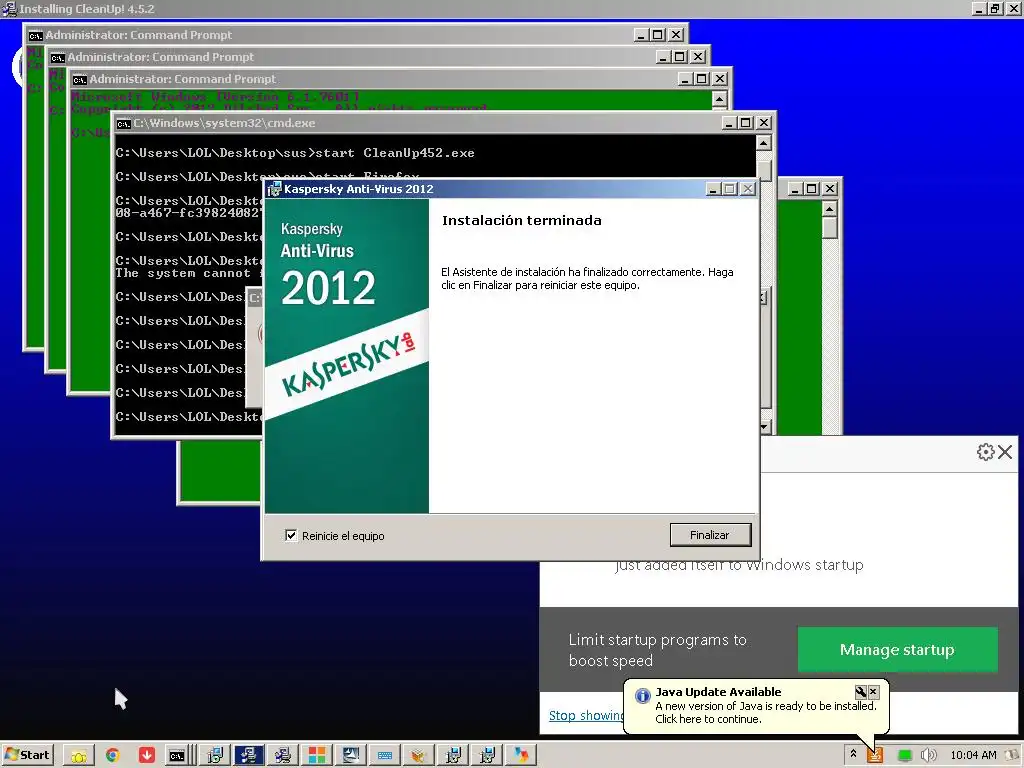
Task: Open the four-color Windows tile taskbar icon
Action: point(317,756)
